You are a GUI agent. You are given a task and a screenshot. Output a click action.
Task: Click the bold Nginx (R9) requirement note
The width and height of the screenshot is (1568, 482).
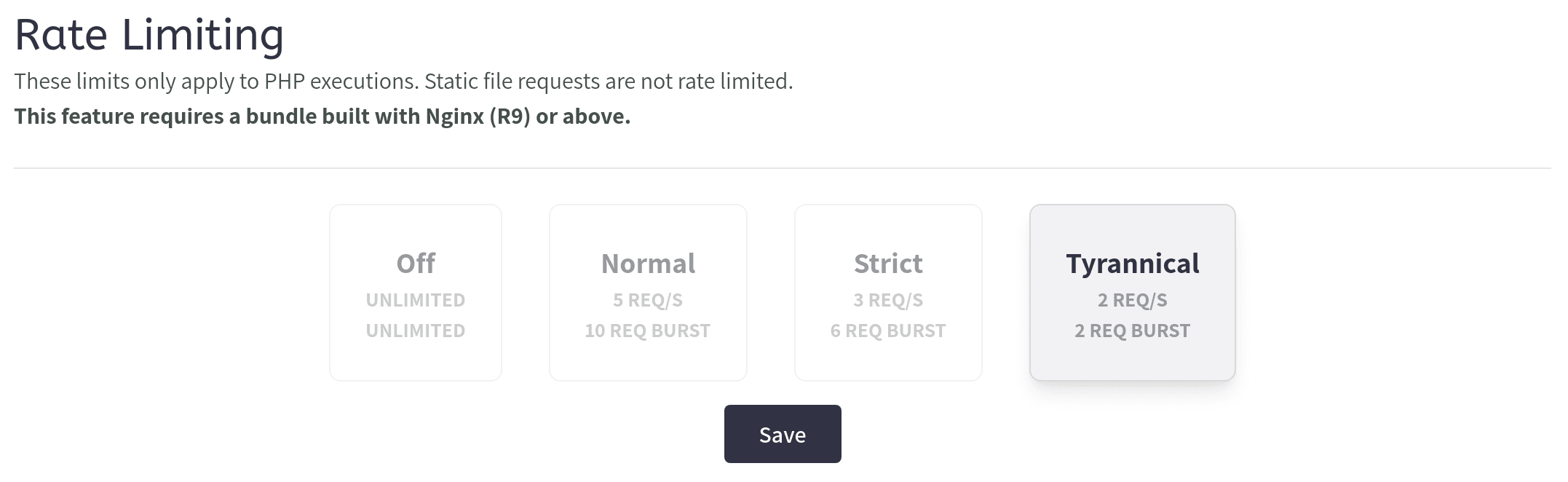pyautogui.click(x=322, y=116)
